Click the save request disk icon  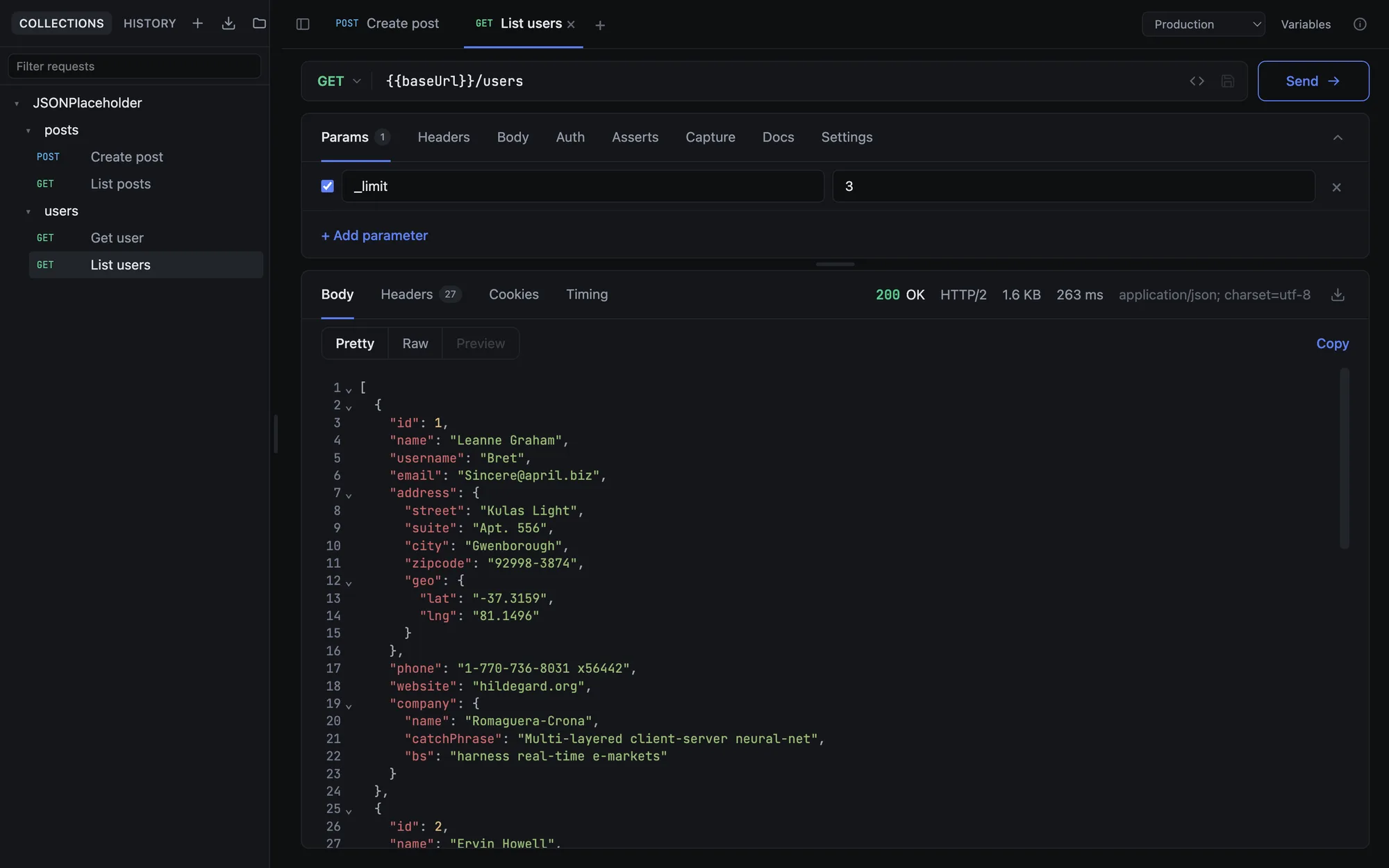[x=1228, y=81]
